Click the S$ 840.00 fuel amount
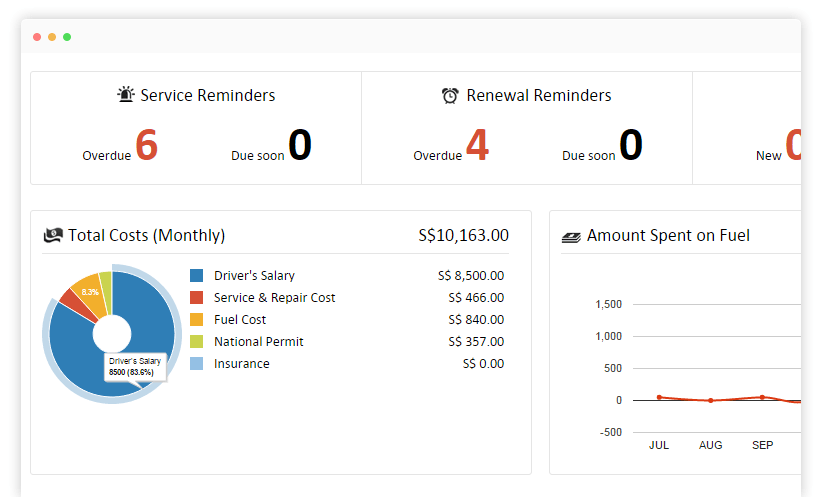821x497 pixels. [x=476, y=319]
